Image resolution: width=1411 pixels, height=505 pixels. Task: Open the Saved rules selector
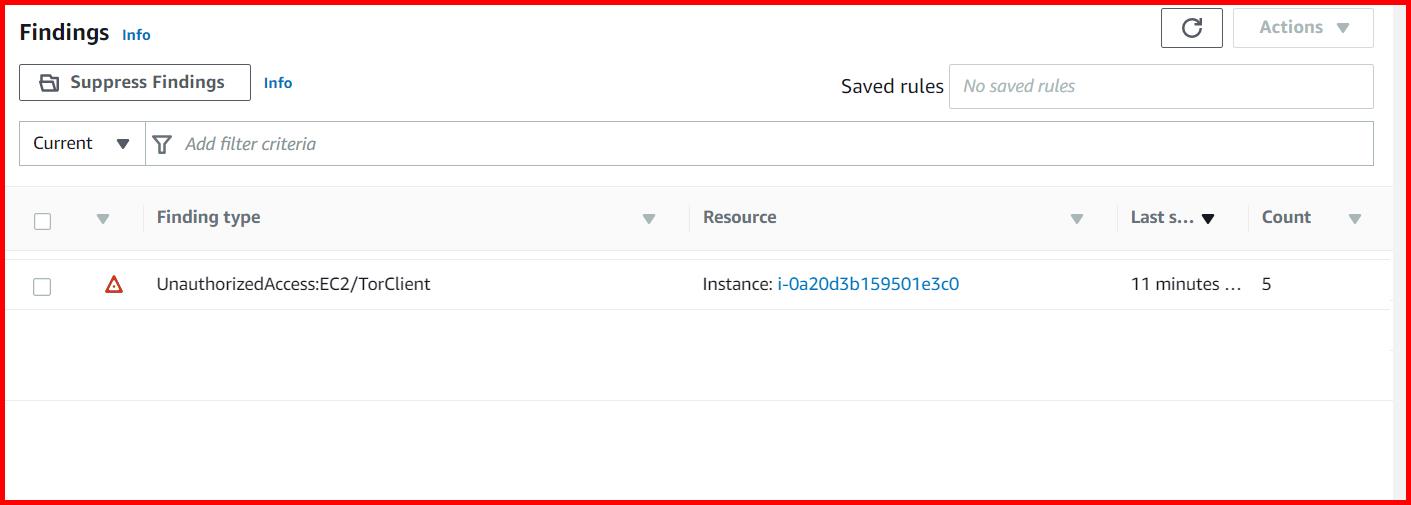(x=1160, y=86)
